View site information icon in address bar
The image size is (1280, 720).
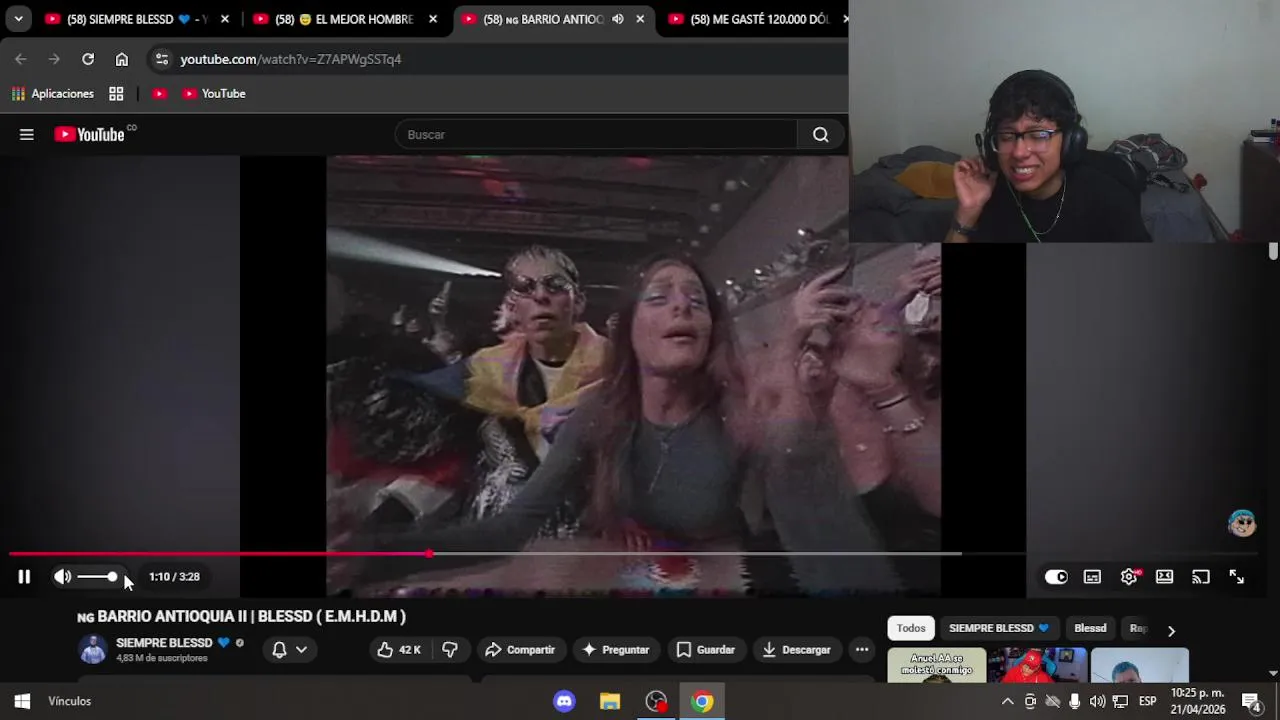[x=162, y=59]
